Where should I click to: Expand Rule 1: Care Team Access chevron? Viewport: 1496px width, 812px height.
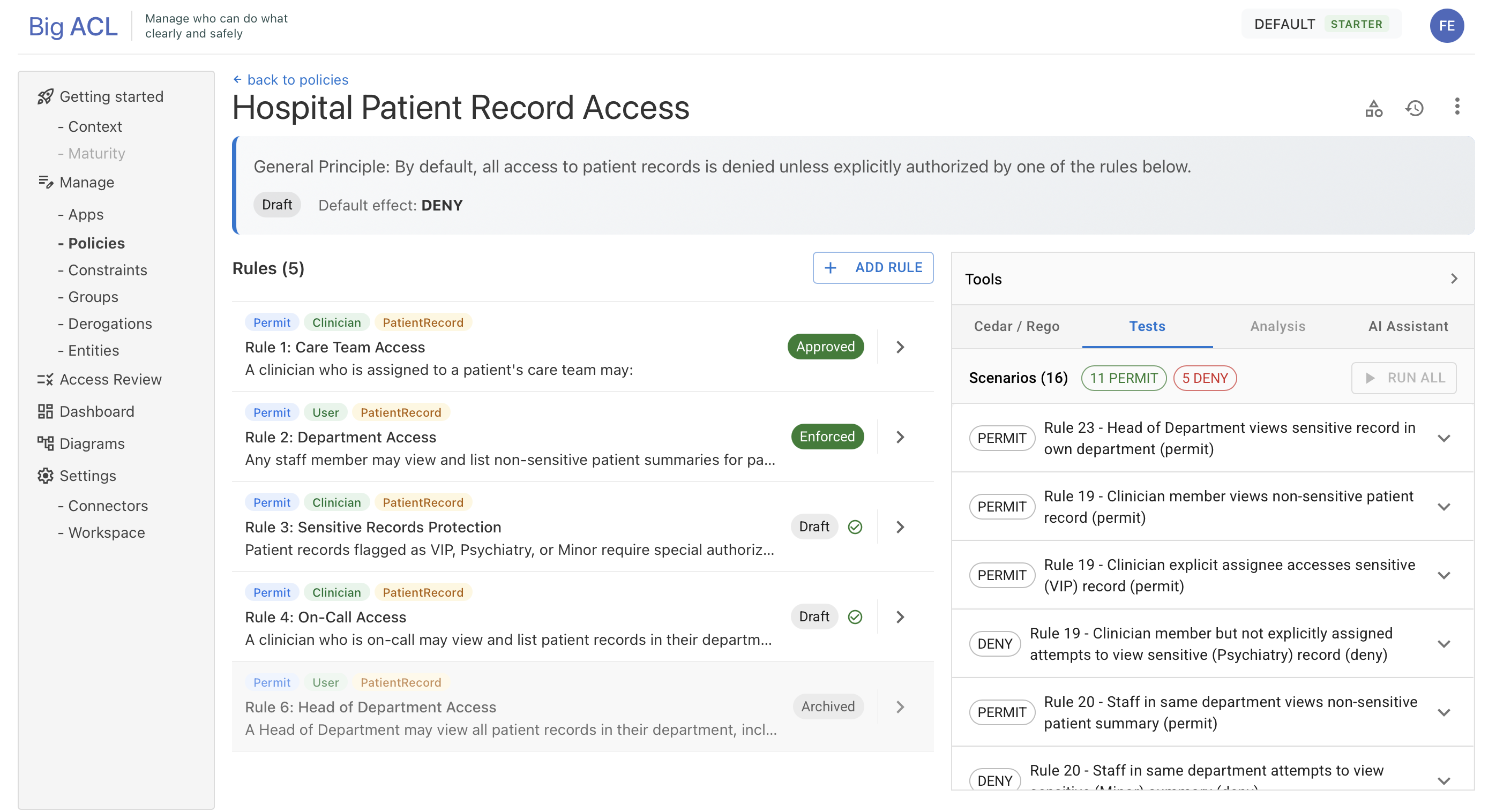click(x=900, y=347)
